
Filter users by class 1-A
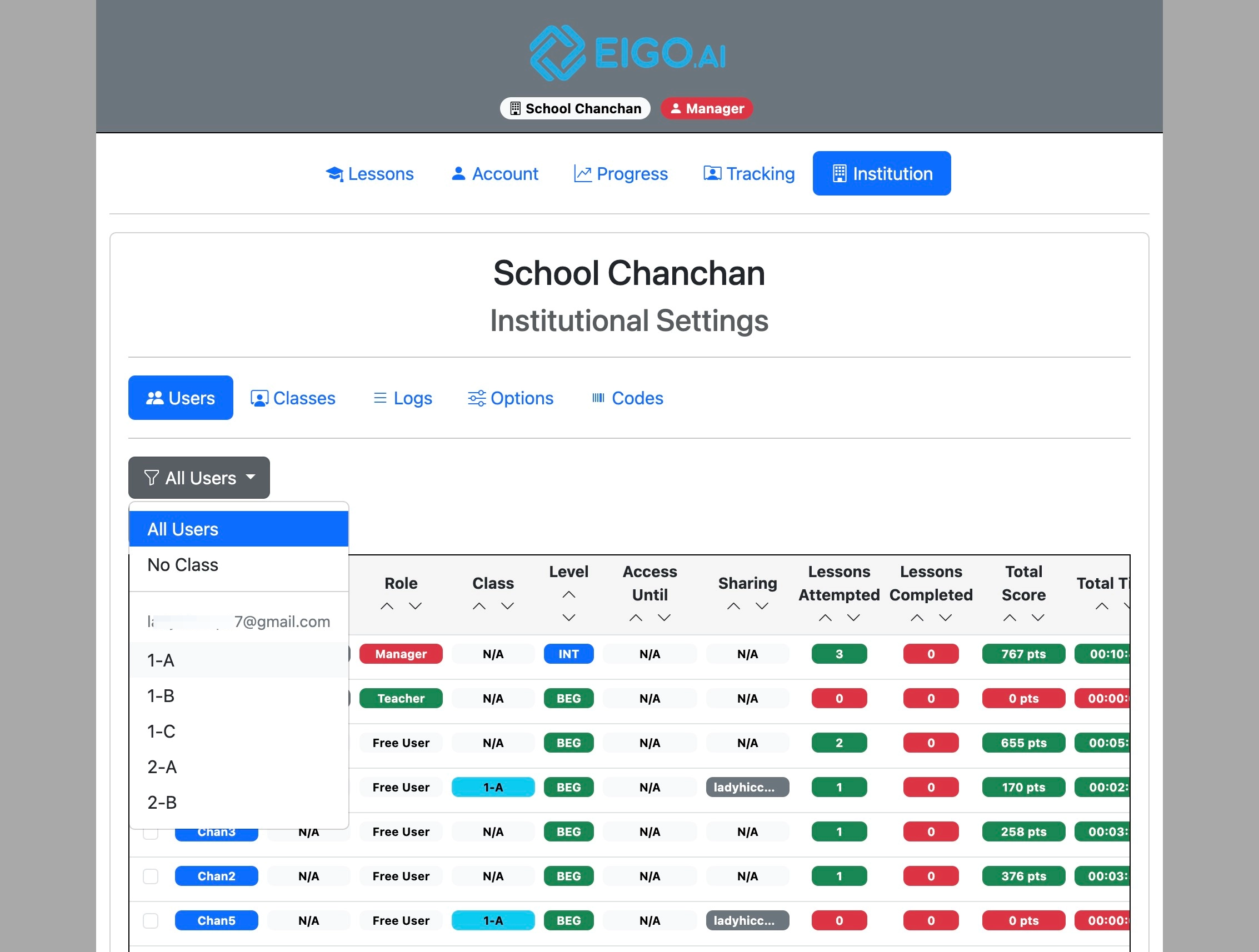[x=238, y=660]
